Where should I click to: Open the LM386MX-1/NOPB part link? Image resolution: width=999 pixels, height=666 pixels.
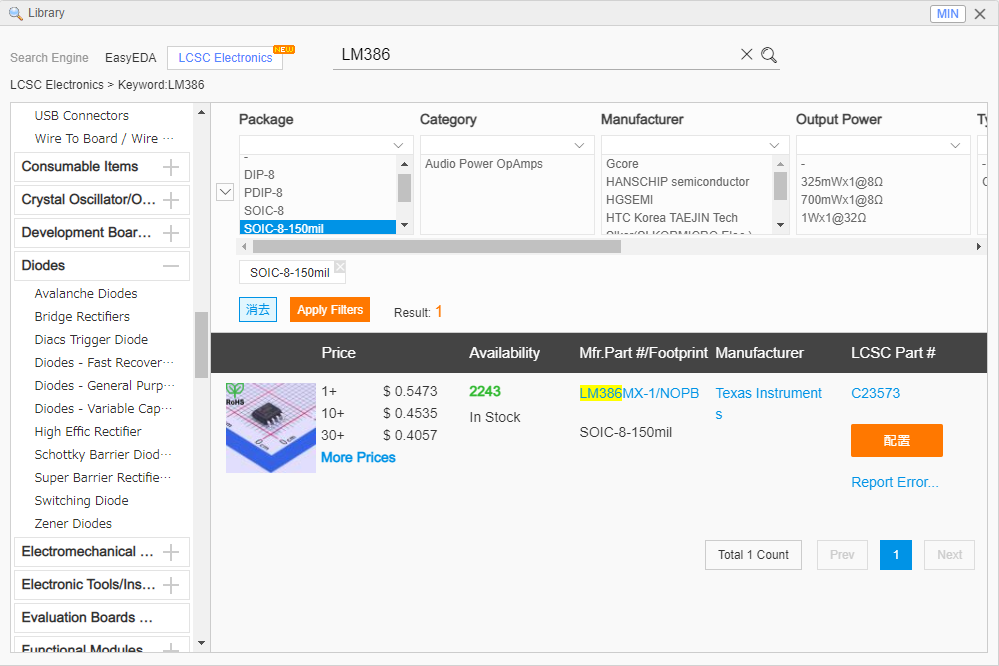[x=639, y=393]
